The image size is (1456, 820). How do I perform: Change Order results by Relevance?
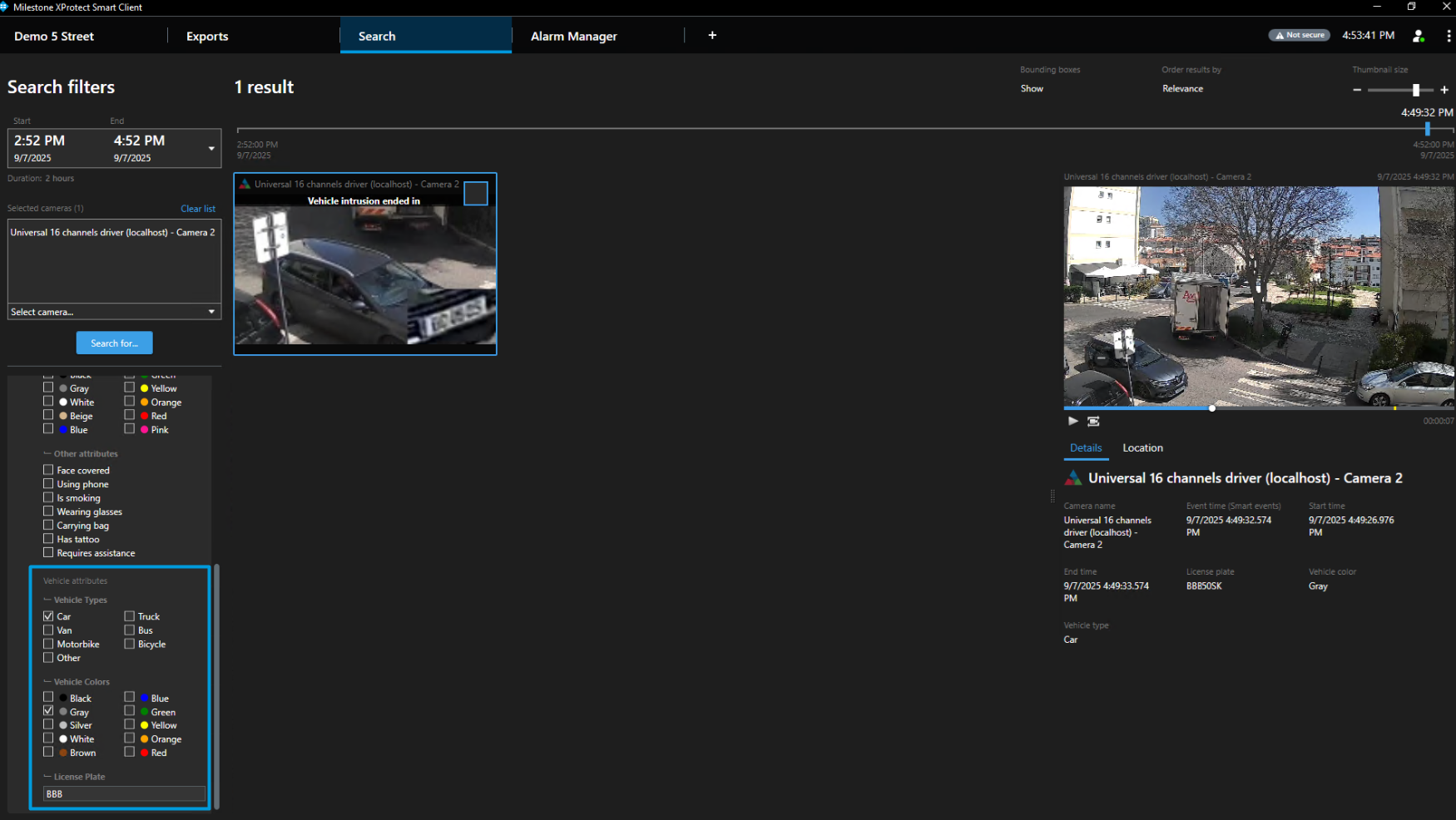tap(1182, 89)
